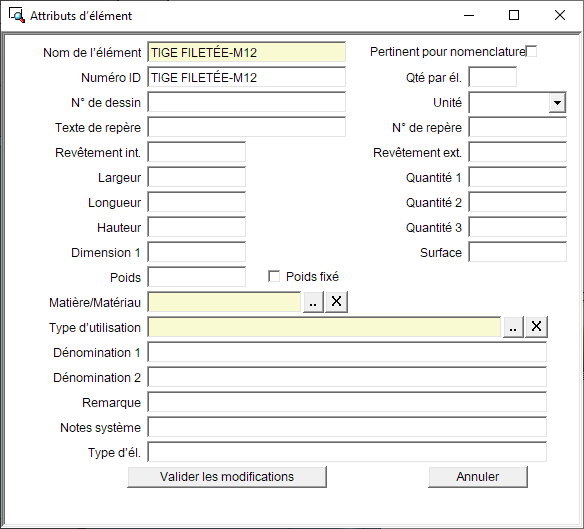Open the Type d'utilisation '..' browse button

tap(513, 327)
